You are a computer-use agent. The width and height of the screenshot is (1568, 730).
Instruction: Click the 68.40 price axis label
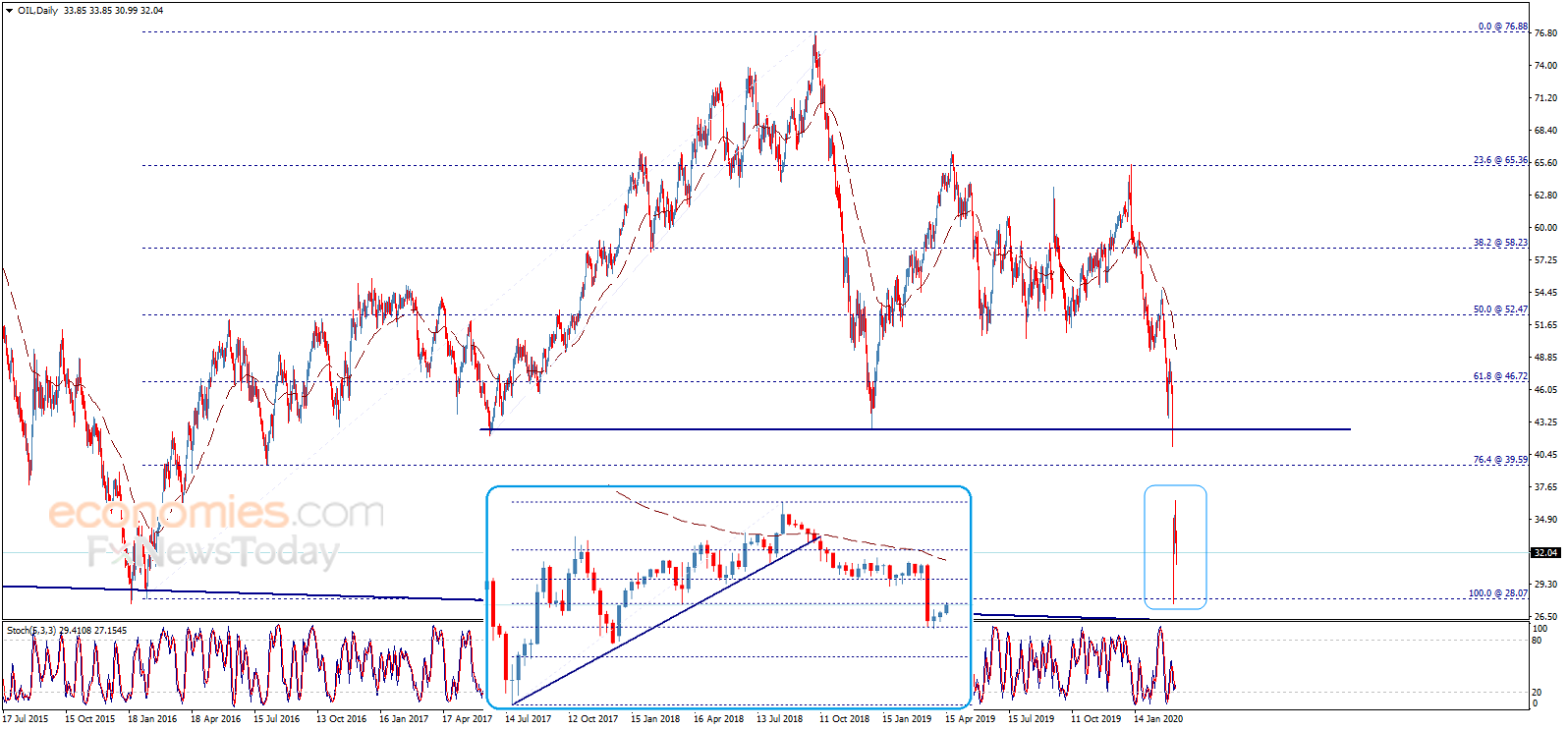click(x=1545, y=131)
